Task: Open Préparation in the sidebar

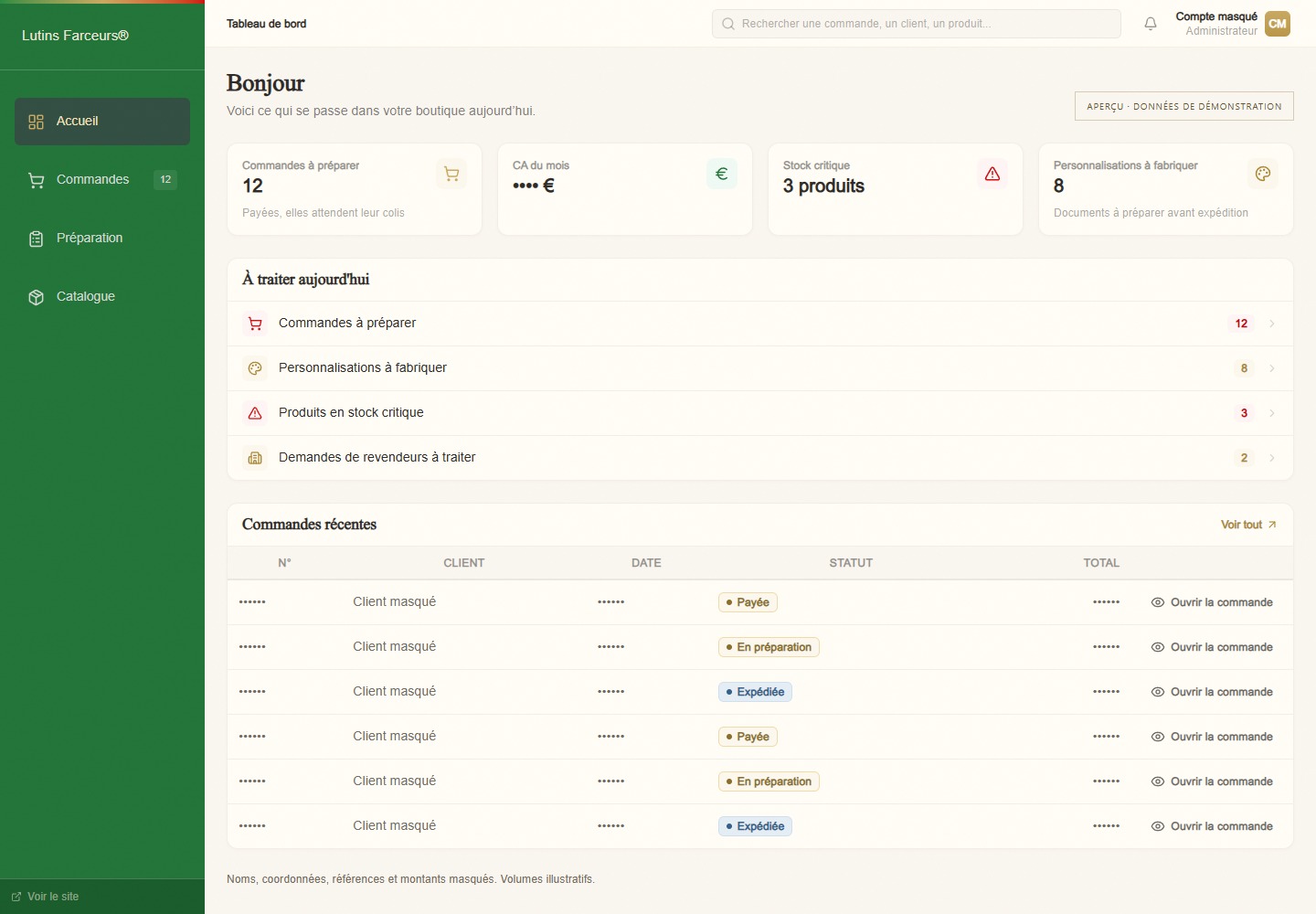Action: [x=102, y=239]
